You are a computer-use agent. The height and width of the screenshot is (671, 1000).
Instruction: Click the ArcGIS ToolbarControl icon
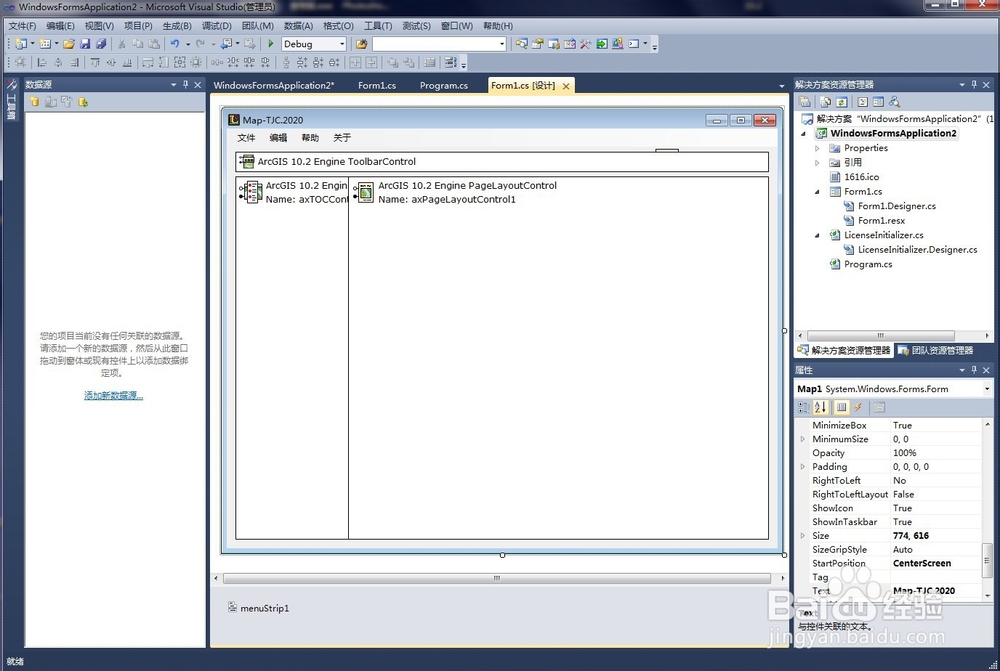pos(247,162)
